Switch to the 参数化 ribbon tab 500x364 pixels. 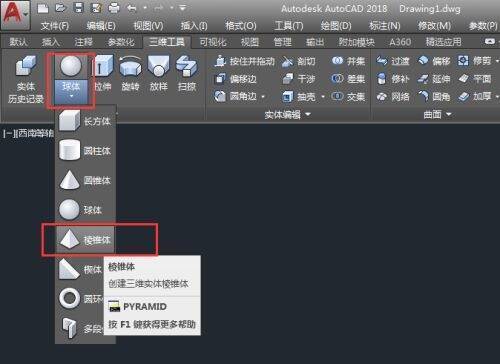click(121, 42)
